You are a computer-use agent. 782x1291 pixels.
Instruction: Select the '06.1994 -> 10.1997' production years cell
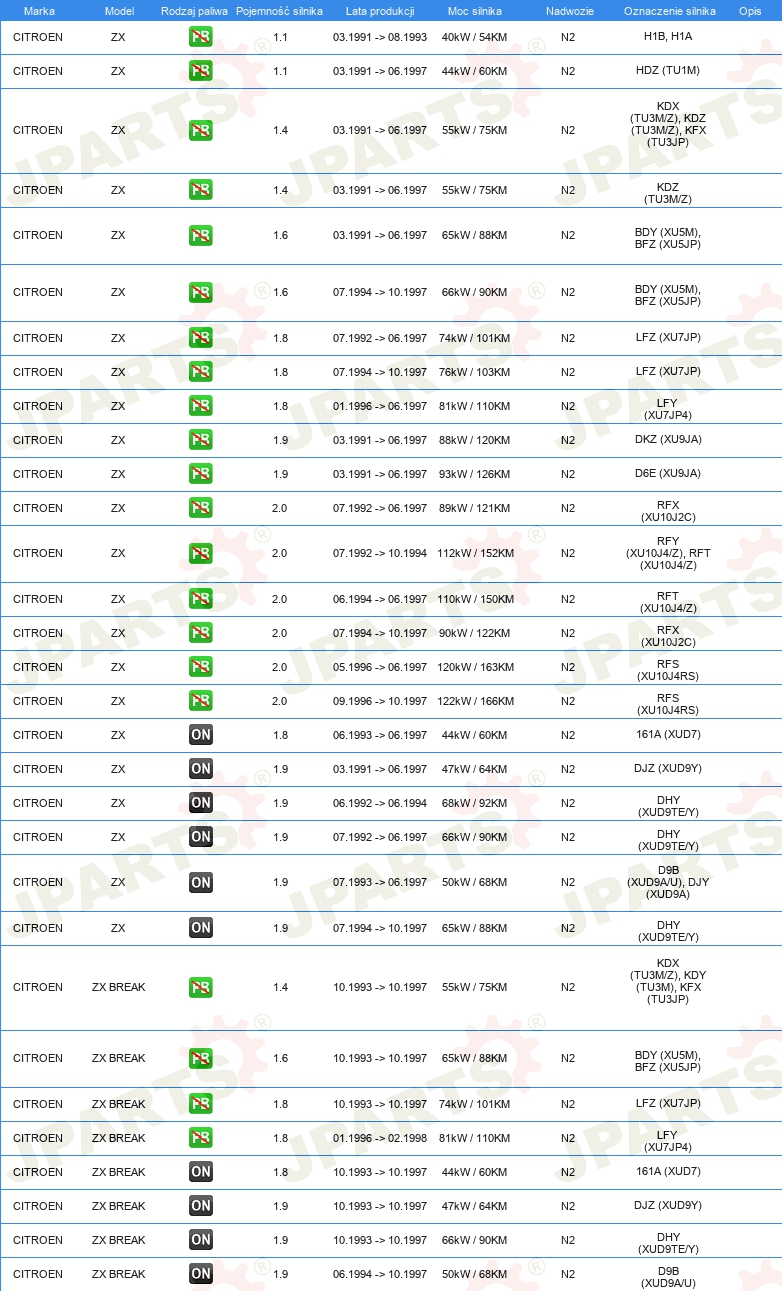coord(380,1274)
